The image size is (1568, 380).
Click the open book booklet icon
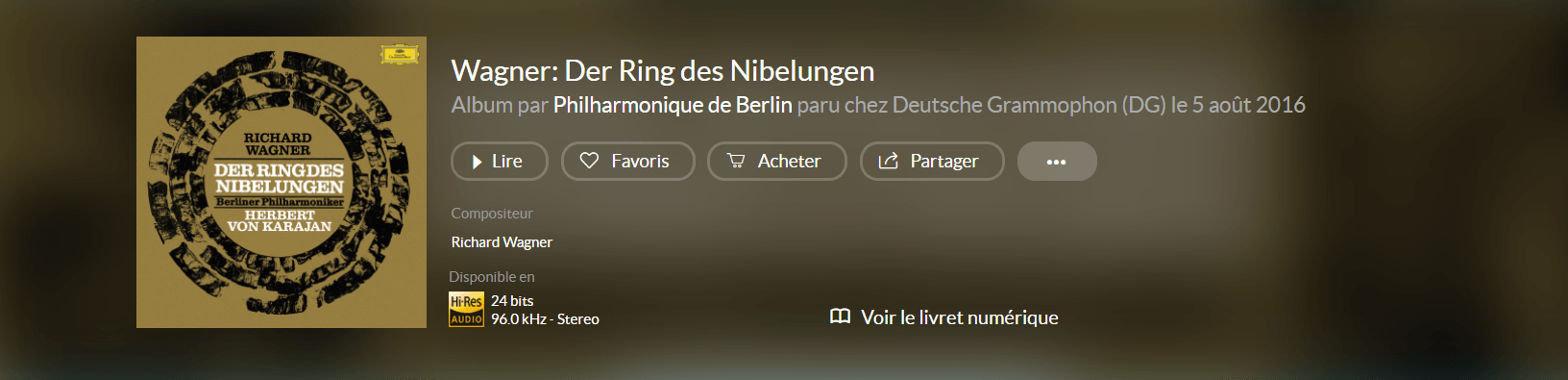click(840, 317)
